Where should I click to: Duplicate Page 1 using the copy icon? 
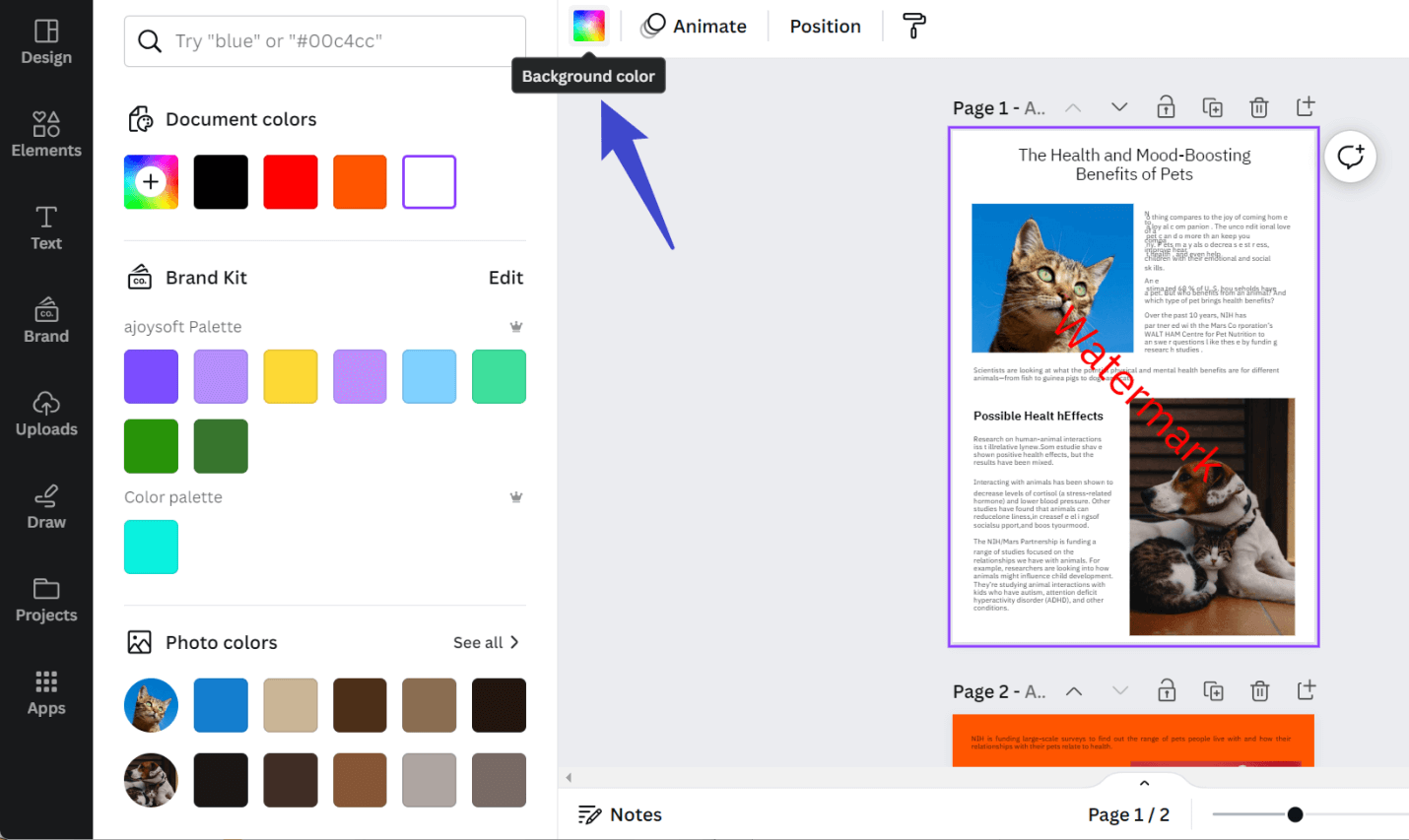(1212, 107)
